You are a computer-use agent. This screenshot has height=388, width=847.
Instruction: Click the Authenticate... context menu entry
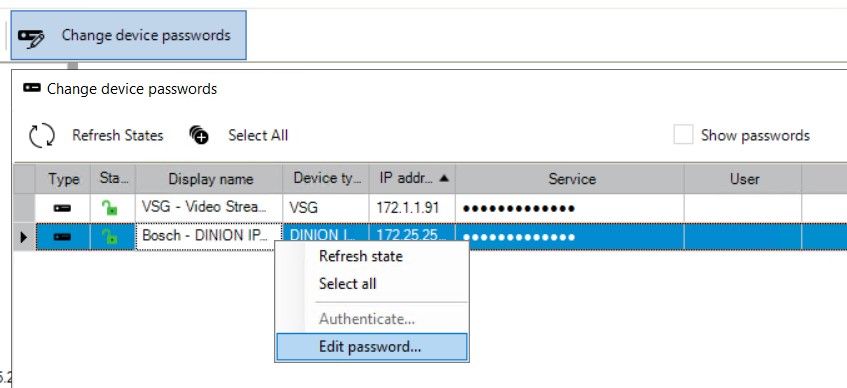click(x=372, y=319)
